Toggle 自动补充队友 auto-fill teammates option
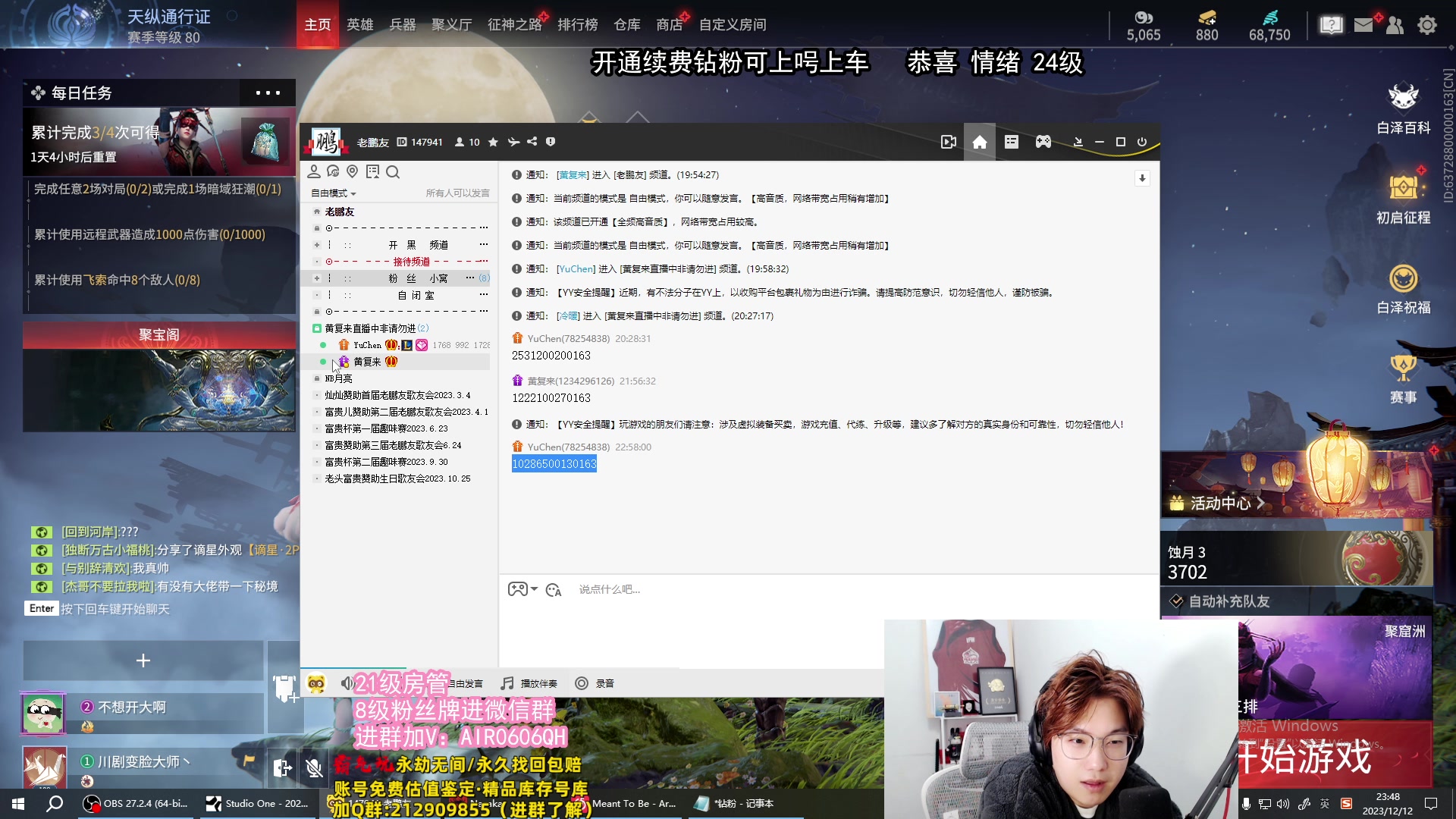This screenshot has height=819, width=1456. [1219, 601]
